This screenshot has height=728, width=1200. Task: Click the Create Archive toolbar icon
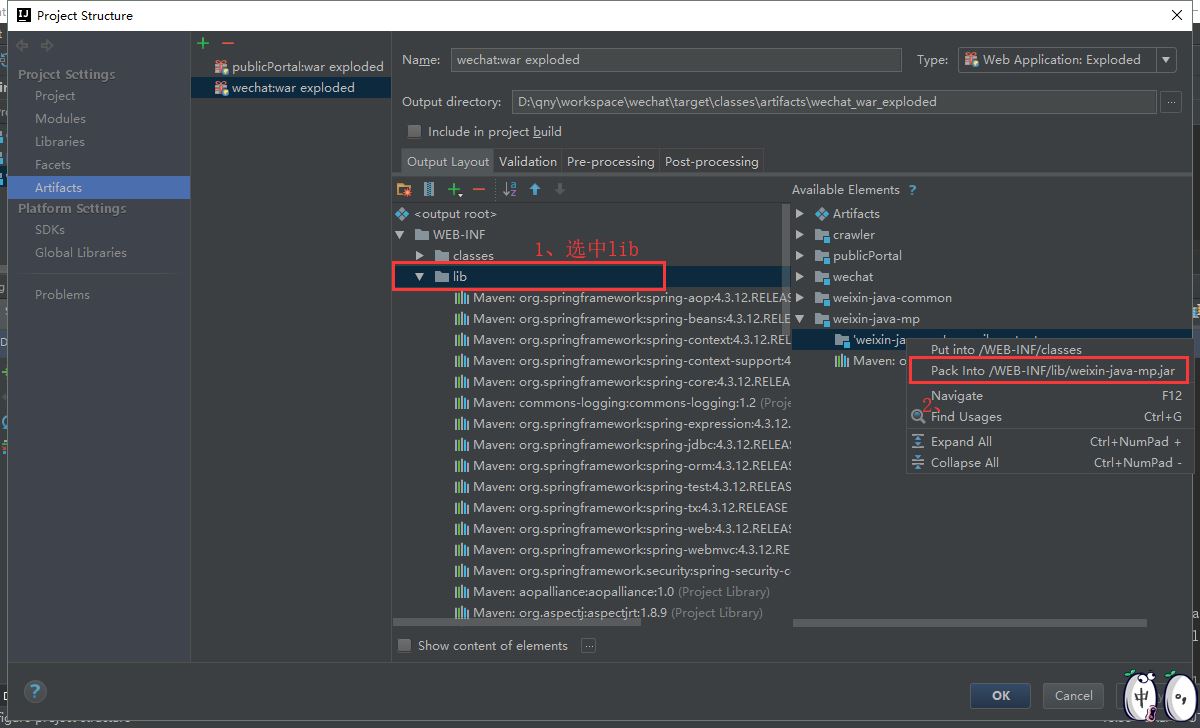[x=429, y=189]
